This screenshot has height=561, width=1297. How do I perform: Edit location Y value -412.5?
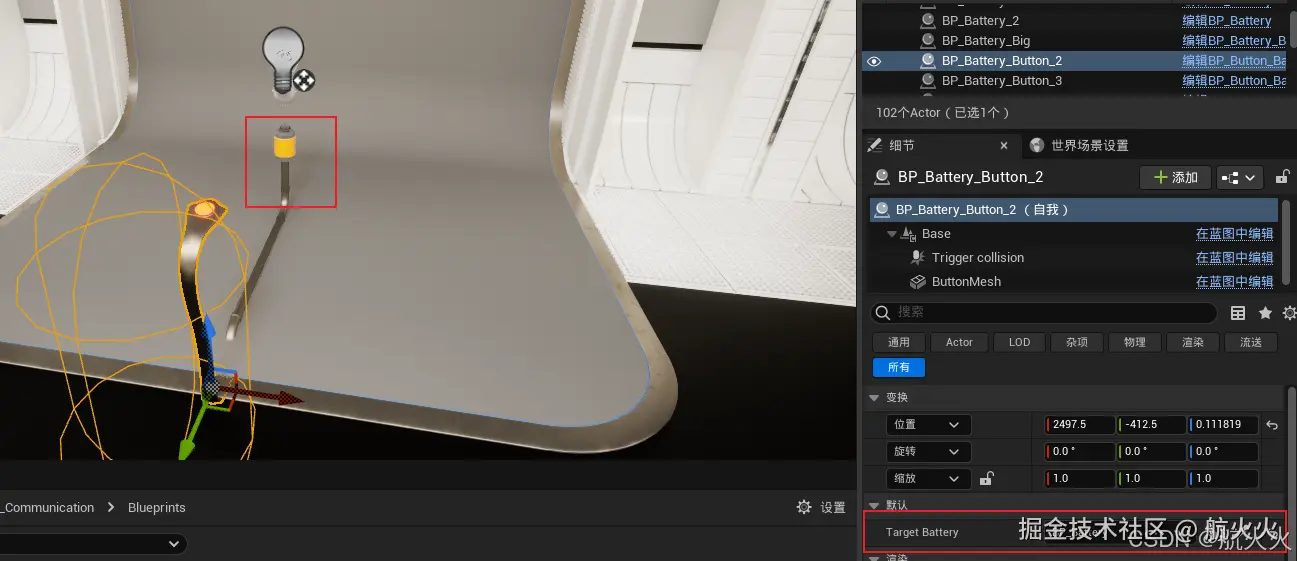1152,425
